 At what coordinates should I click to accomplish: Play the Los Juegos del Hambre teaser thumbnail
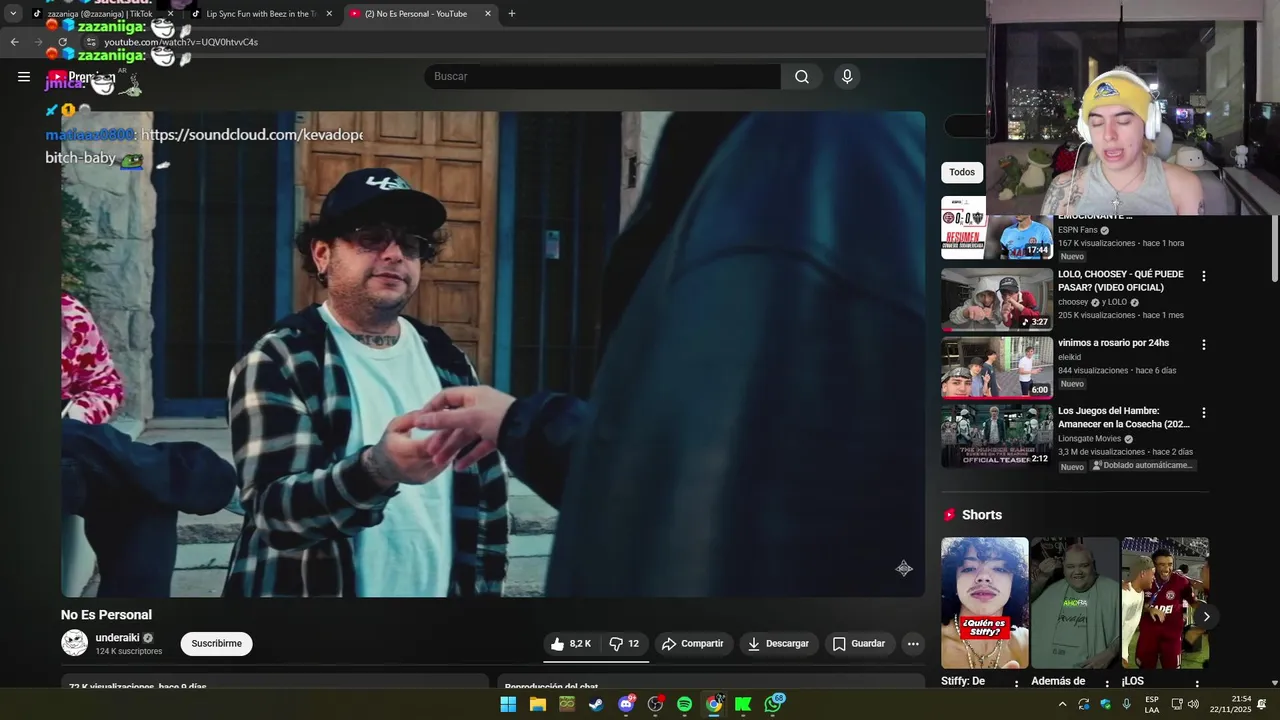(x=997, y=436)
